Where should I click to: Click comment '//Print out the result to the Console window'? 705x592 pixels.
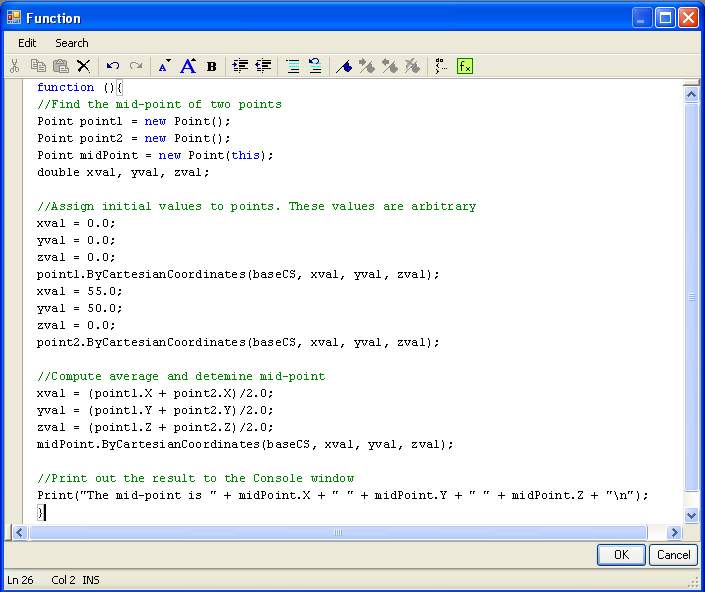pyautogui.click(x=196, y=478)
